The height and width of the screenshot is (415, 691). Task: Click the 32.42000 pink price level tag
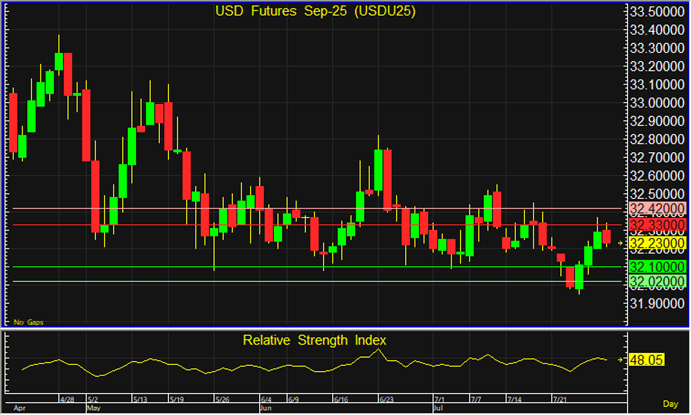(656, 209)
